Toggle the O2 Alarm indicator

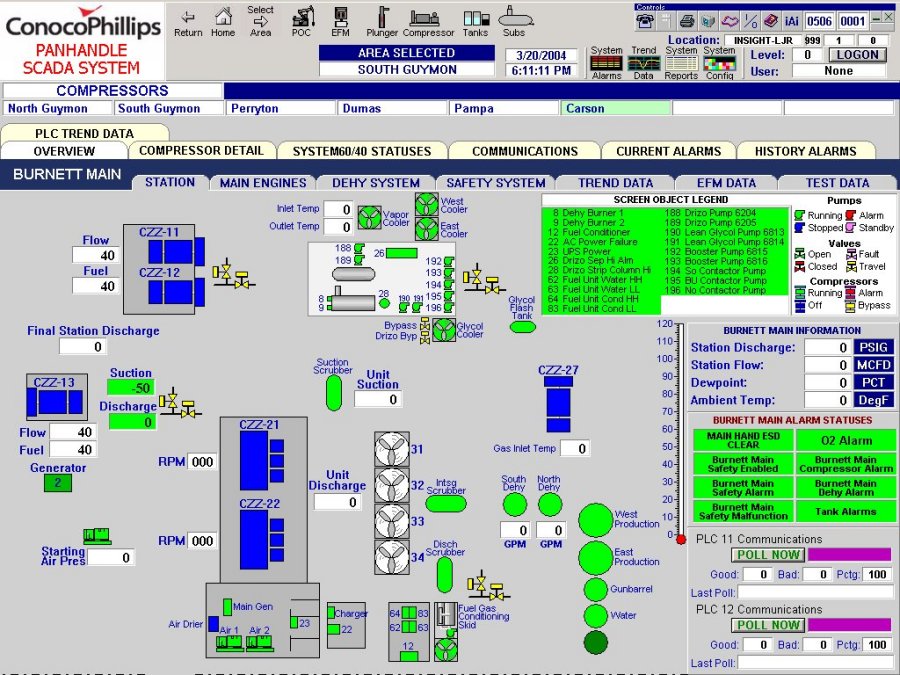coord(846,441)
